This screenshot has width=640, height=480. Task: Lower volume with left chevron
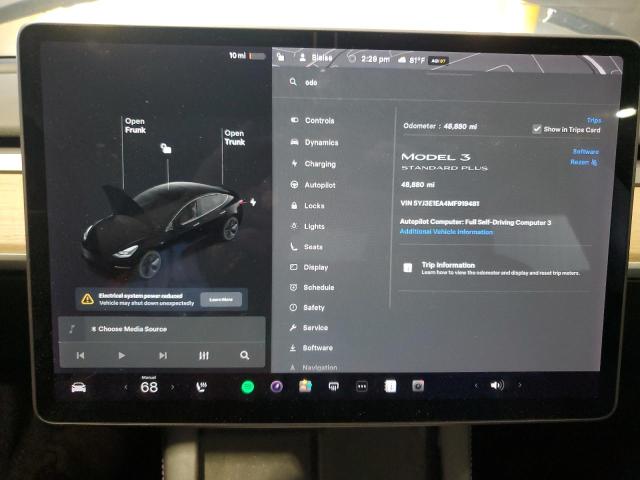click(476, 385)
